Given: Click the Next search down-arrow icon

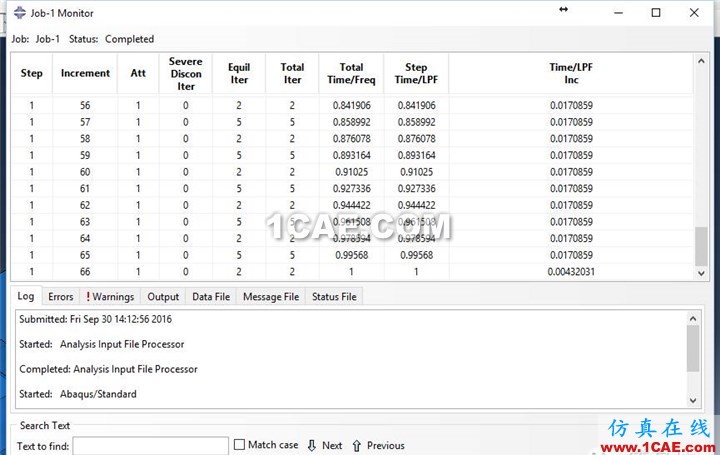Looking at the screenshot, I should click(x=312, y=445).
